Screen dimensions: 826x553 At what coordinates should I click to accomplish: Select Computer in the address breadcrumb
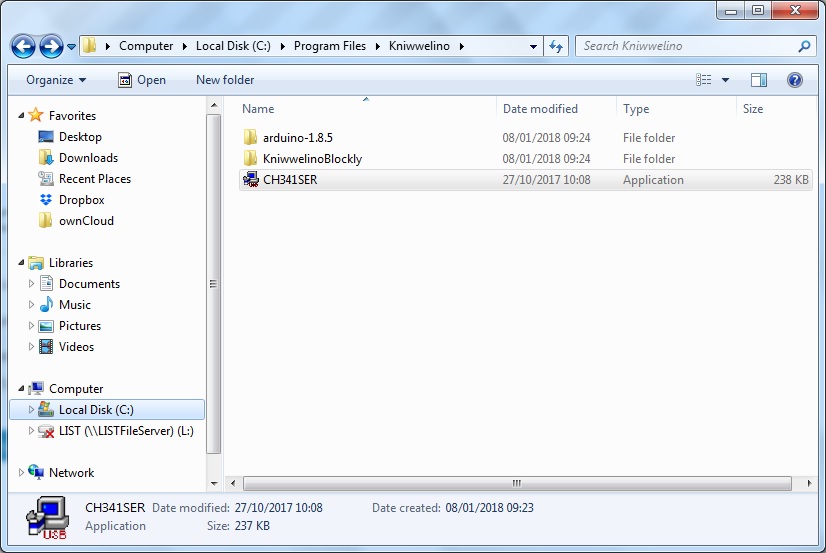click(146, 46)
